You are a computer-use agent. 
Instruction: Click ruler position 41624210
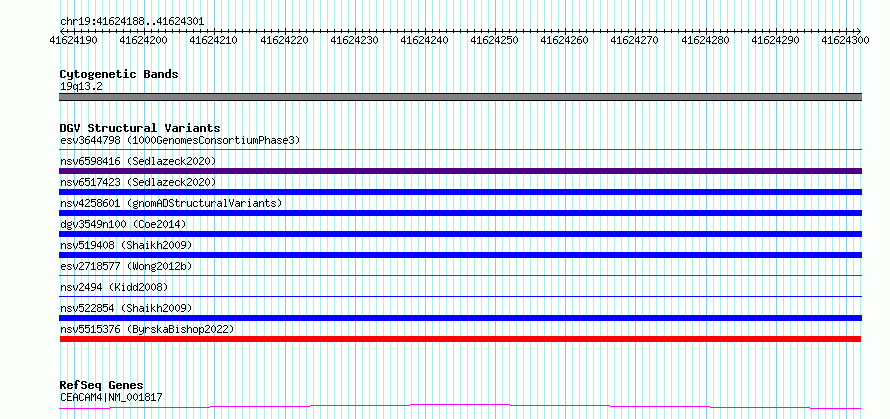[213, 40]
